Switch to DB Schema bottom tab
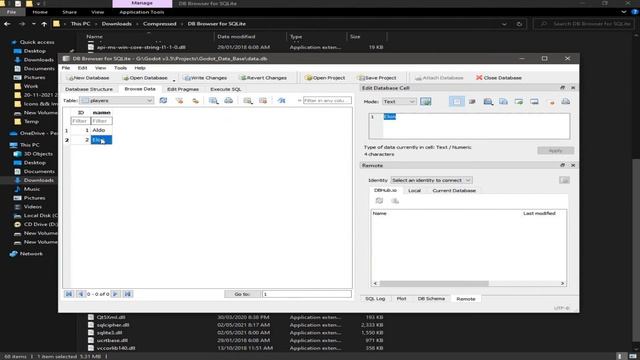 431,299
